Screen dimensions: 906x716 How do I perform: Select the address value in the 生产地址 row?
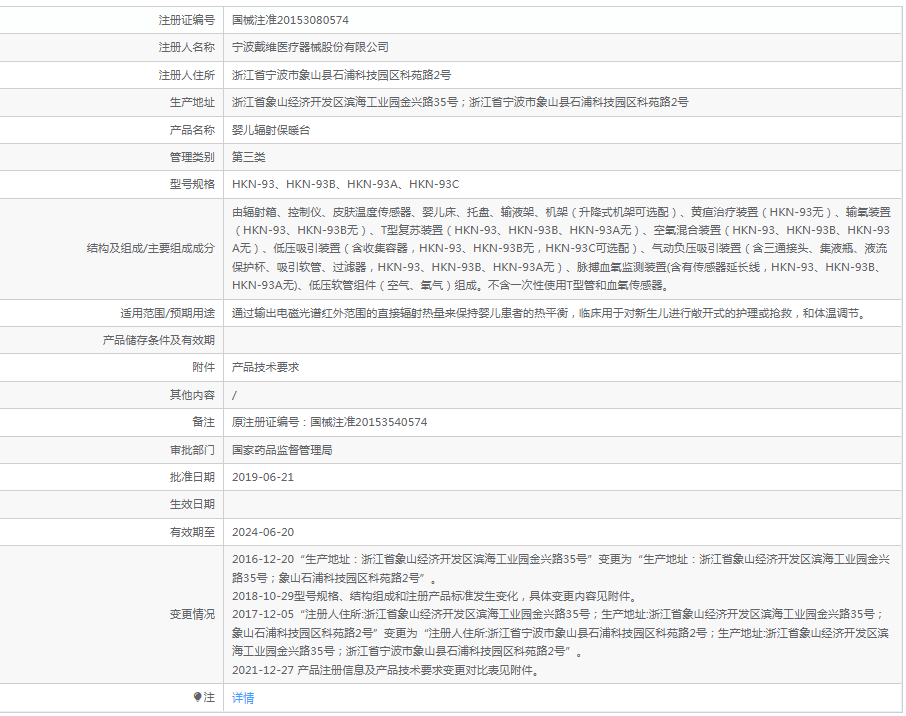point(460,102)
